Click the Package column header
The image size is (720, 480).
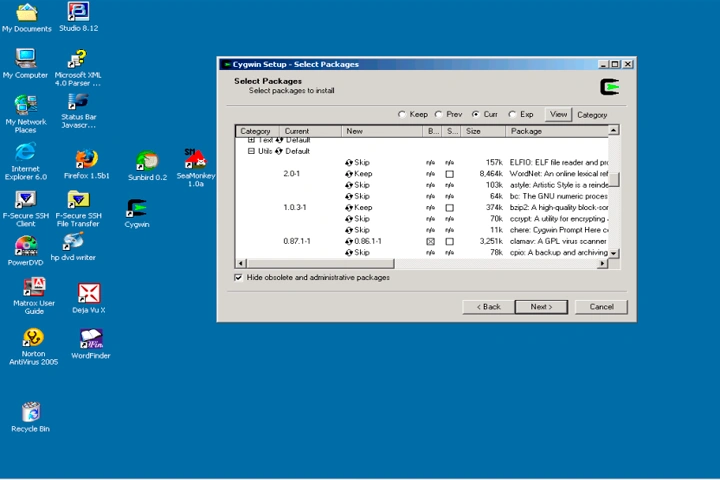pyautogui.click(x=557, y=131)
